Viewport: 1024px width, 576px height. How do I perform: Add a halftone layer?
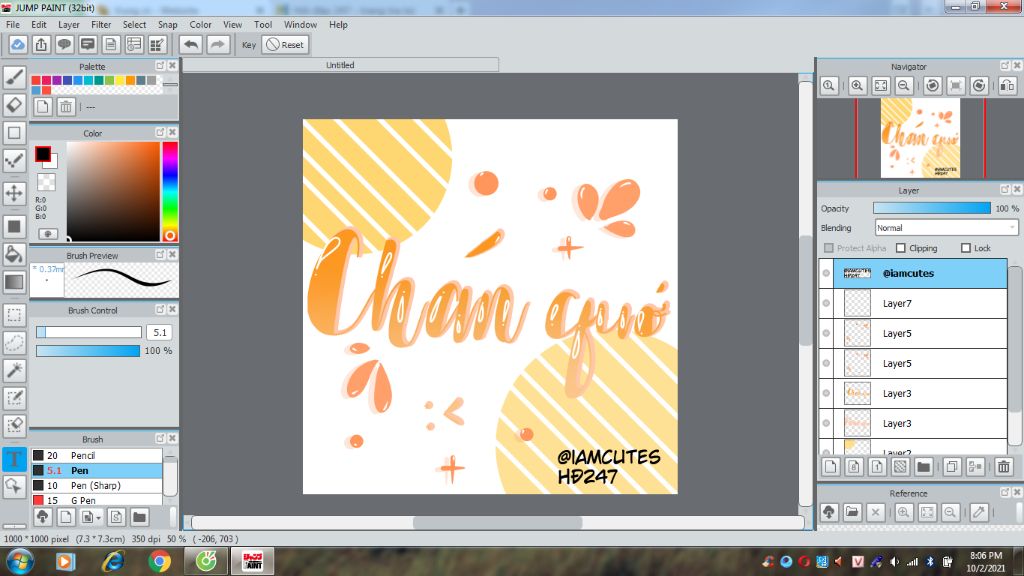point(900,466)
